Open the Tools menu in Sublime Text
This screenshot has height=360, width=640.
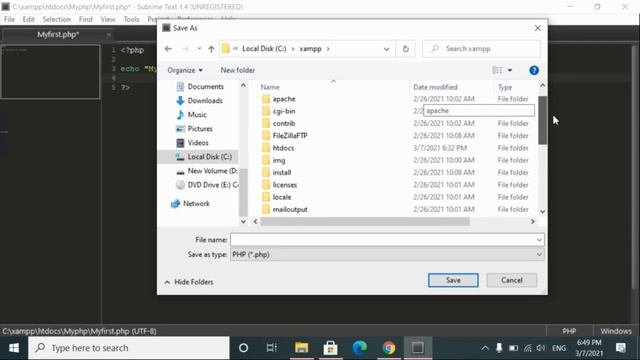131,19
